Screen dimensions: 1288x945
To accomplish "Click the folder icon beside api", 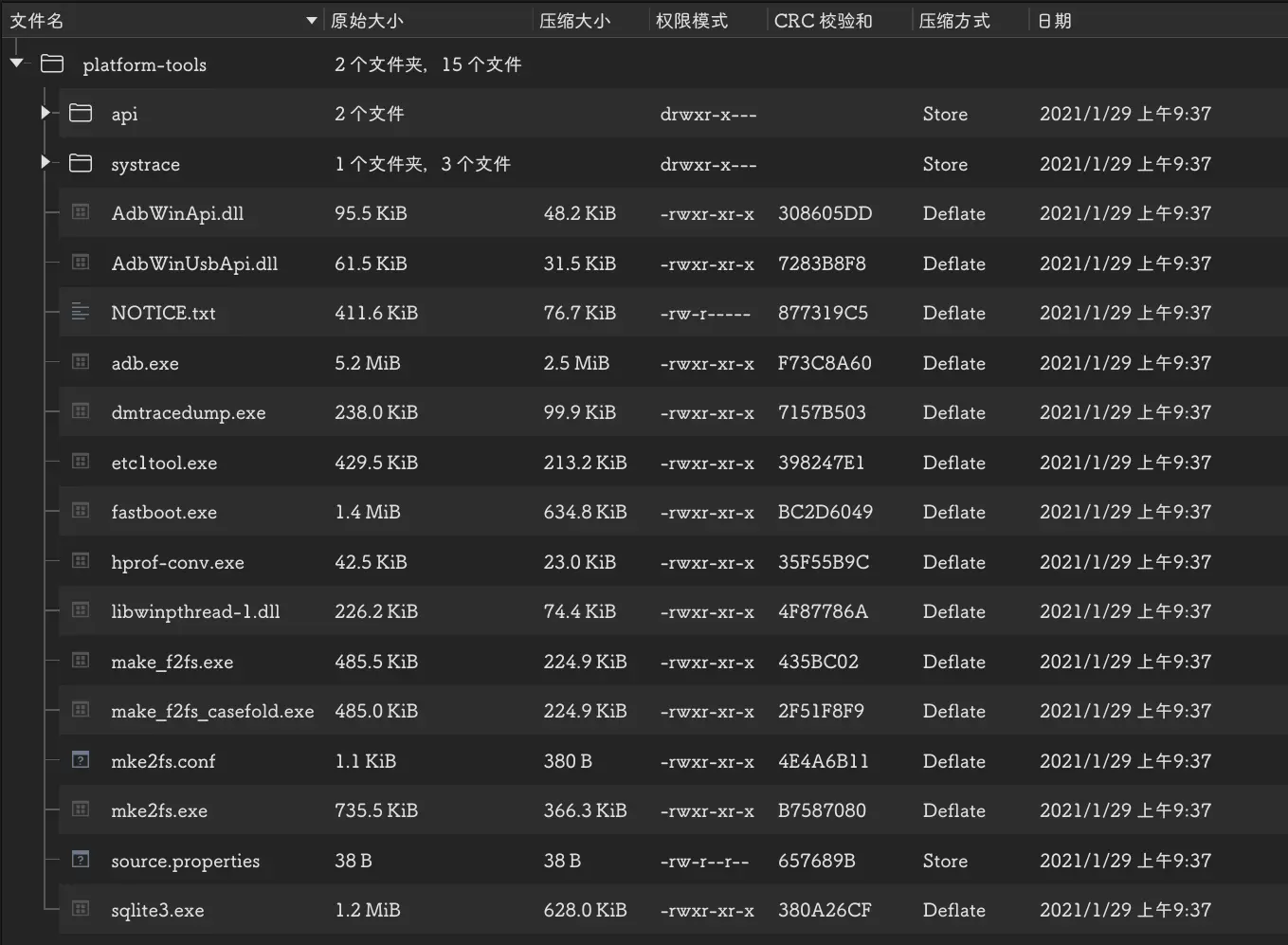I will pyautogui.click(x=81, y=113).
